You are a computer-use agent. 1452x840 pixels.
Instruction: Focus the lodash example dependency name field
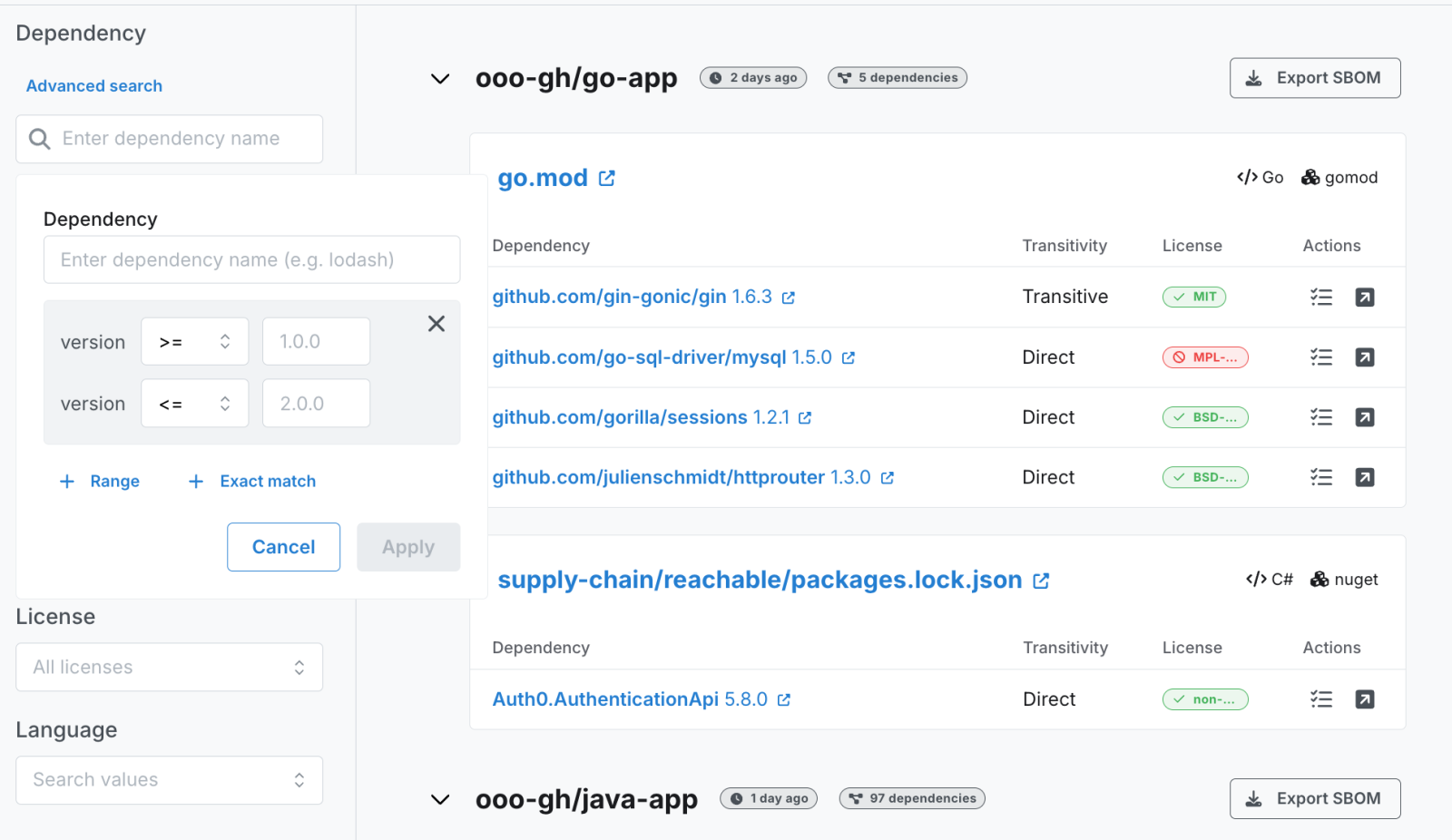[251, 260]
